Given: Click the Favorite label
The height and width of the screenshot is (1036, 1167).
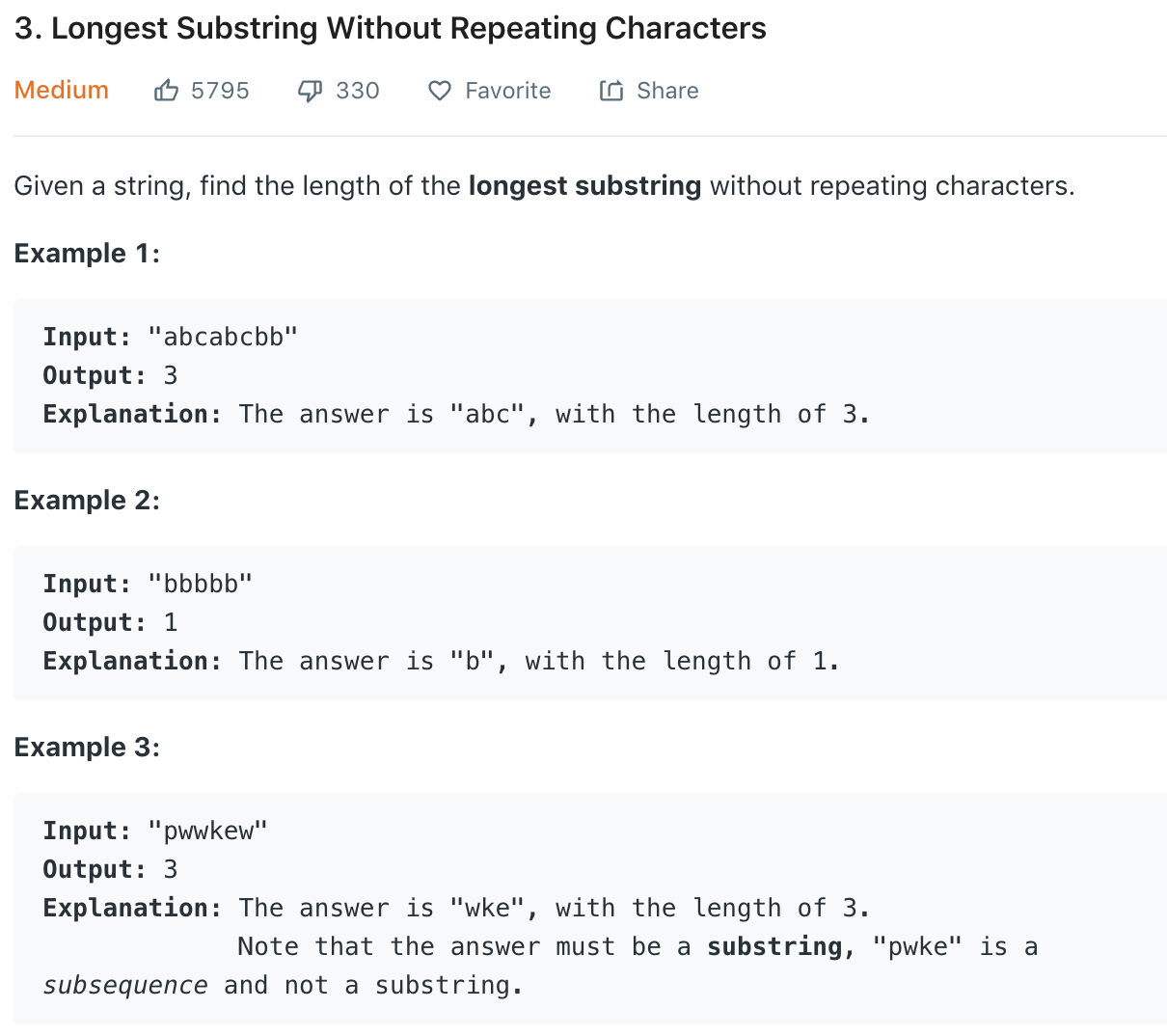Looking at the screenshot, I should click(507, 91).
